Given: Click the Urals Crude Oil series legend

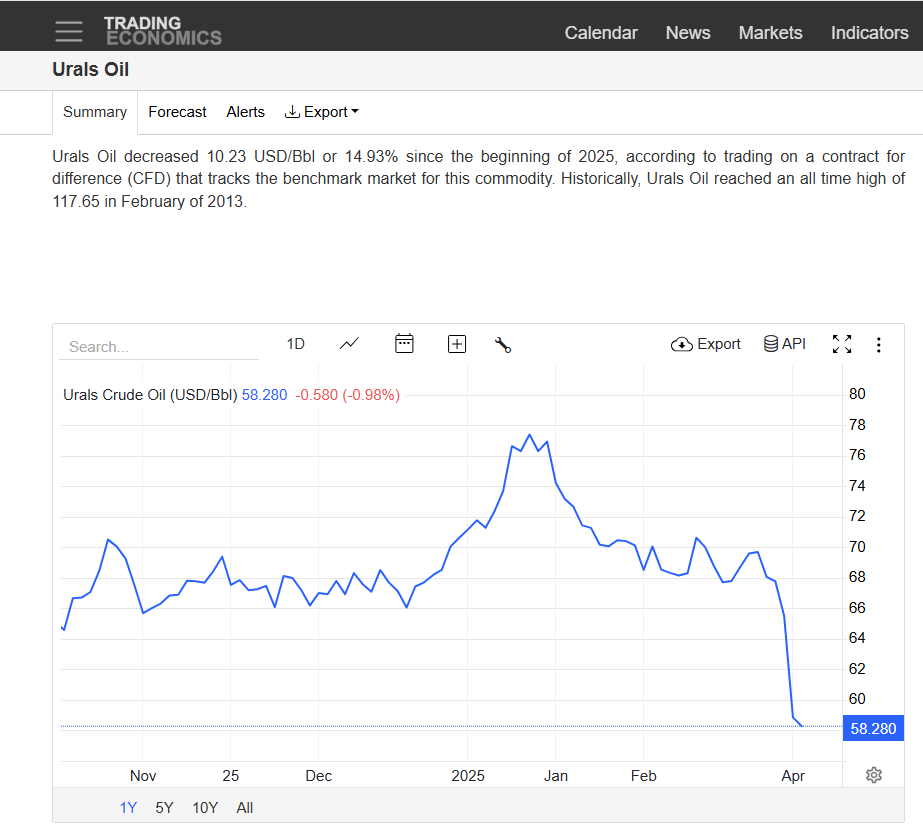Looking at the screenshot, I should 150,395.
